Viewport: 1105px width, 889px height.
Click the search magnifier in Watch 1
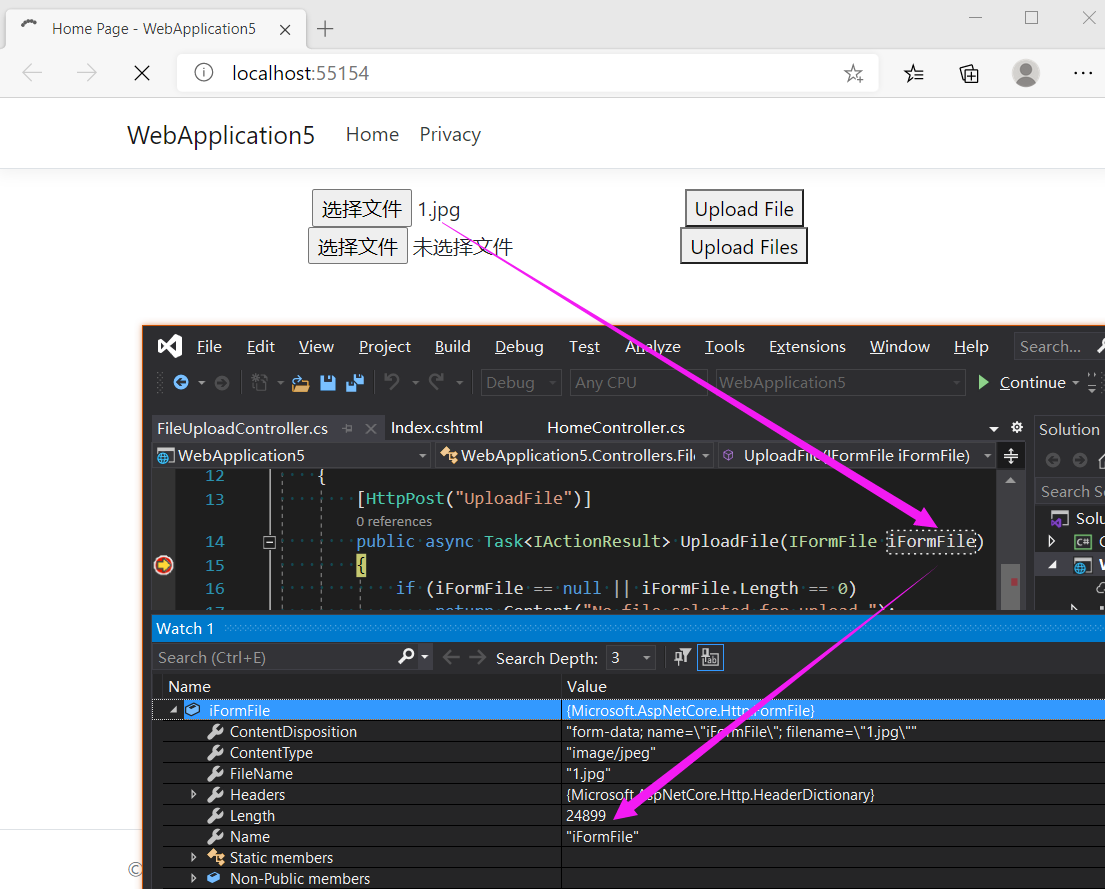(405, 656)
